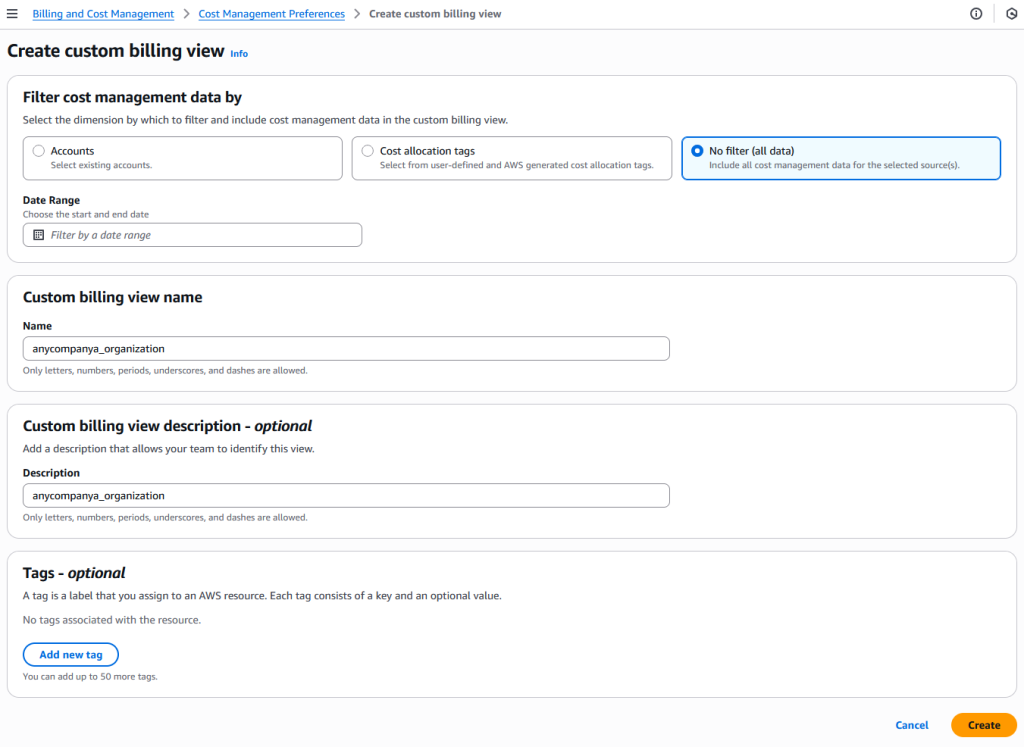Click the Add new tag button
This screenshot has width=1024, height=747.
point(71,655)
